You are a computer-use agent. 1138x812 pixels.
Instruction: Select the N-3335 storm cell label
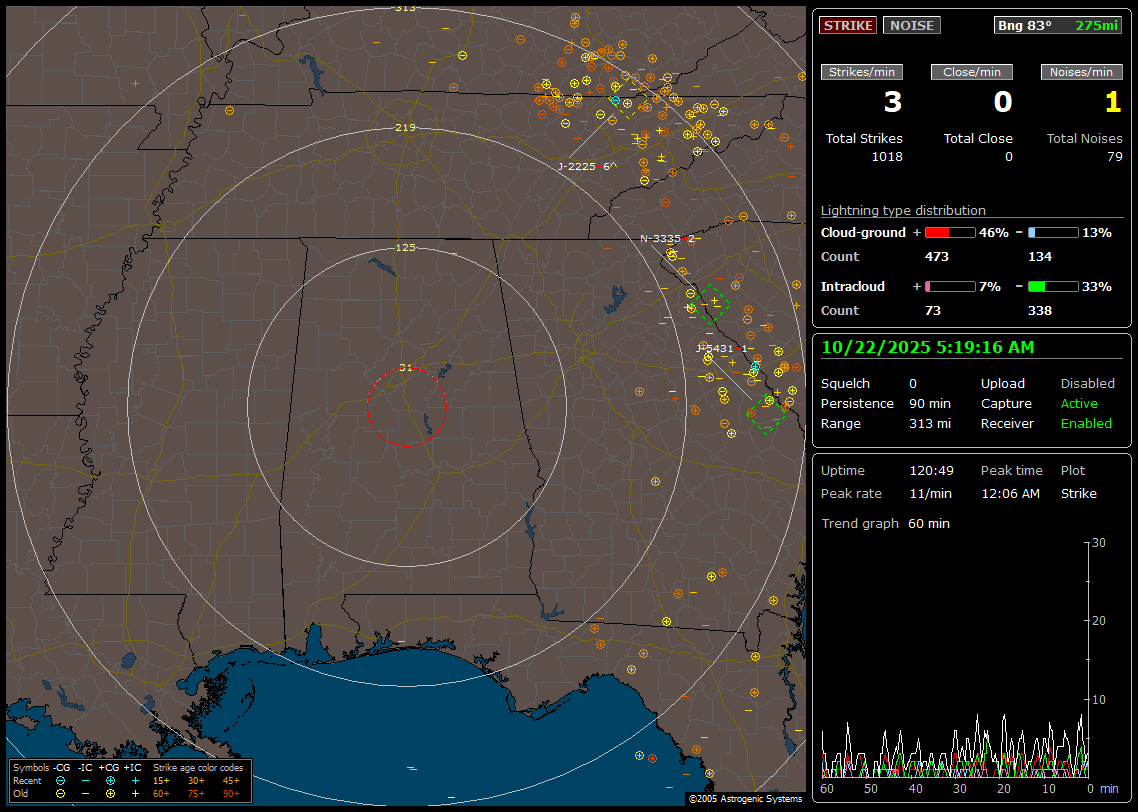(660, 239)
